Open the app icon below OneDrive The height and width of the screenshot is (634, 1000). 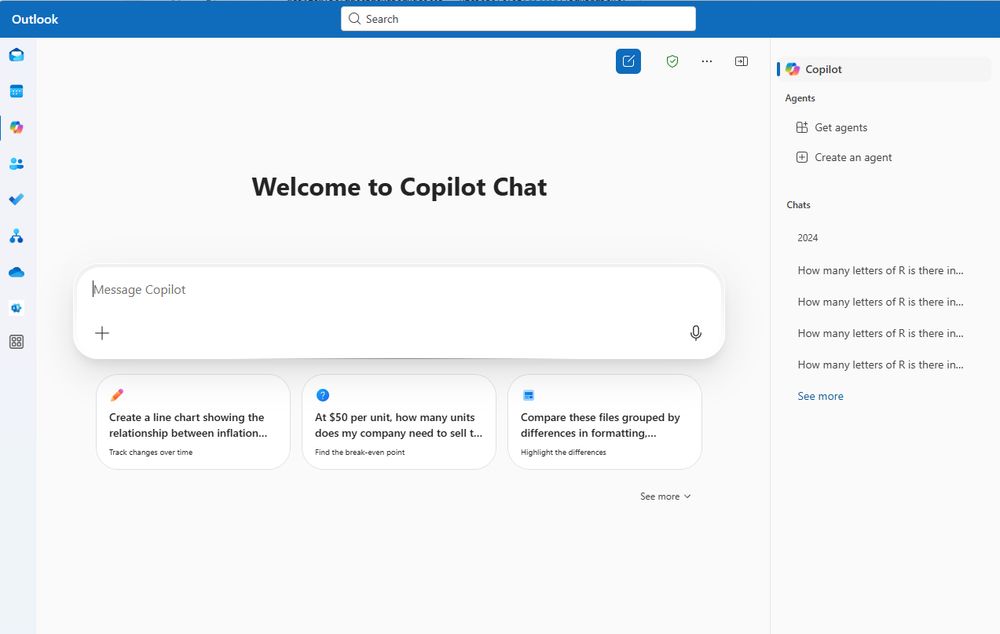[17, 308]
